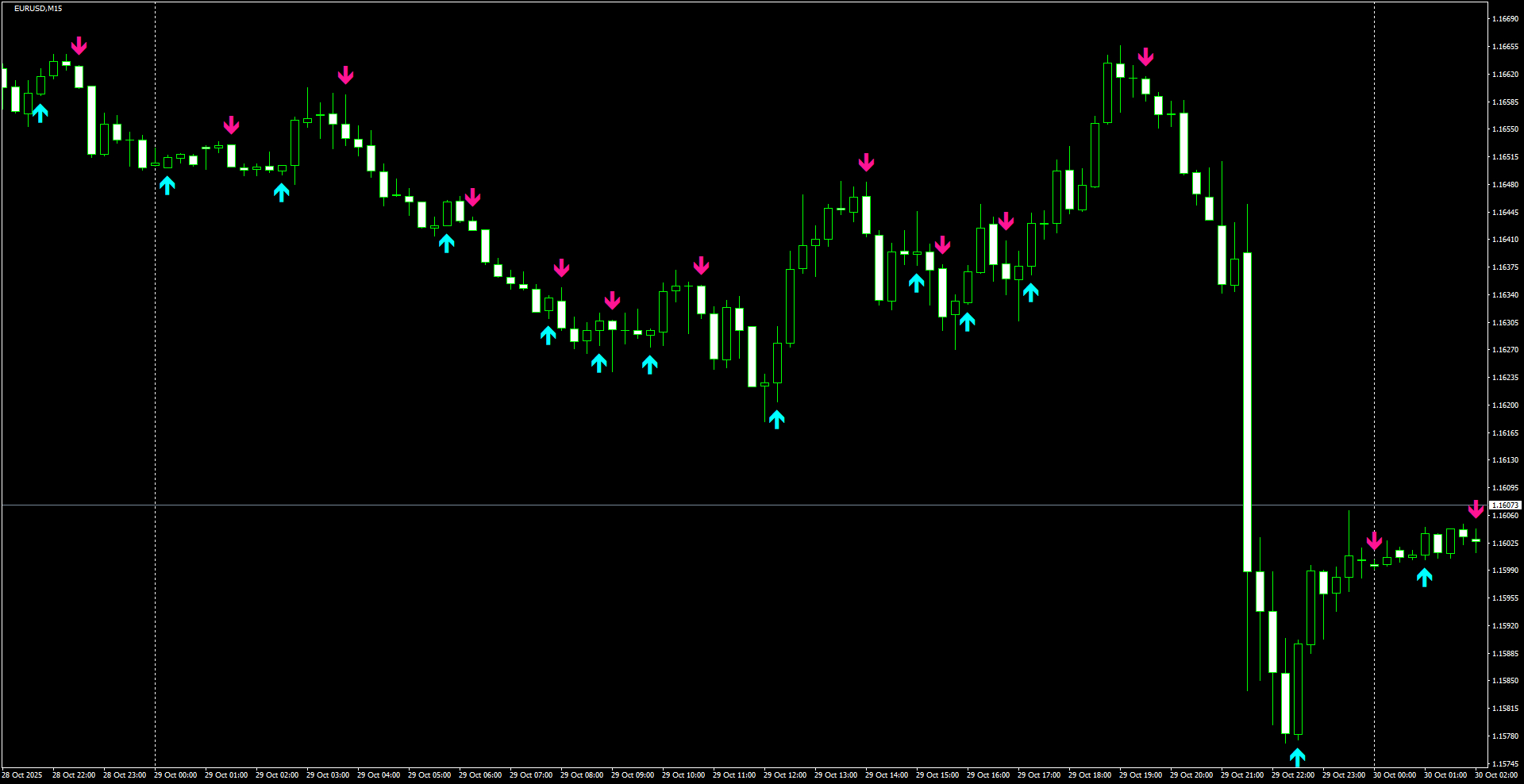Viewport: 1524px width, 784px height.
Task: Click the cyan up arrow near 29 Oct 02:00
Action: [281, 190]
